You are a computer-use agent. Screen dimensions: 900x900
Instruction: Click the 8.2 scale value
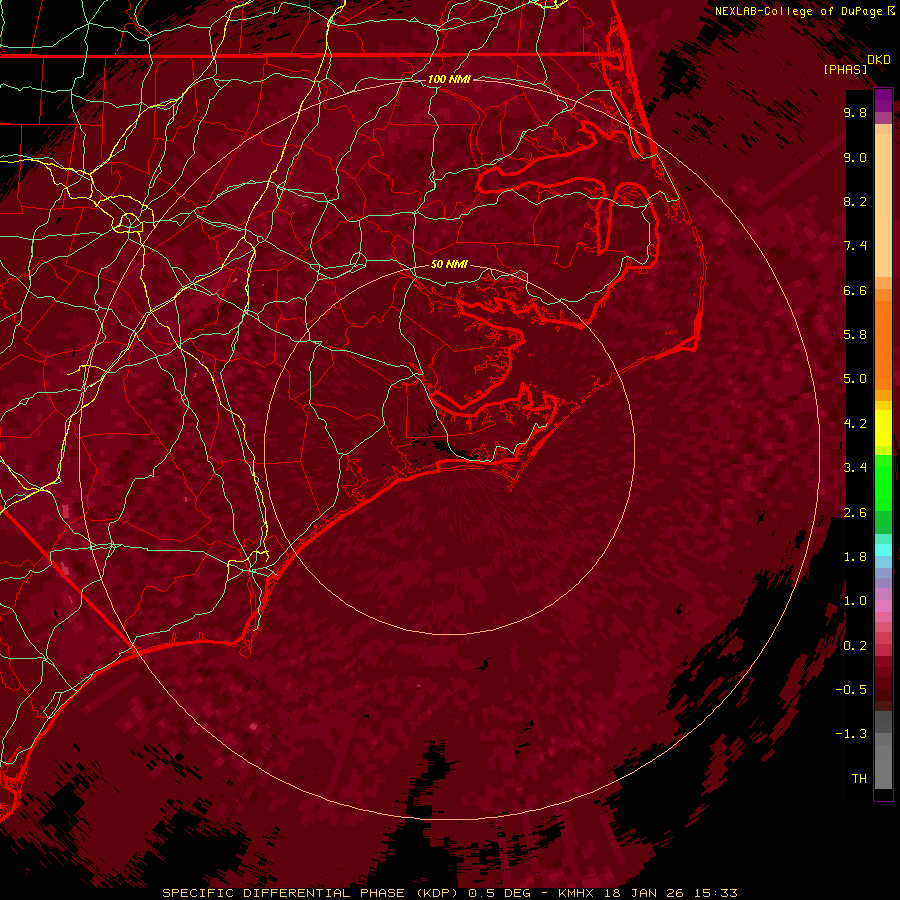pos(855,201)
